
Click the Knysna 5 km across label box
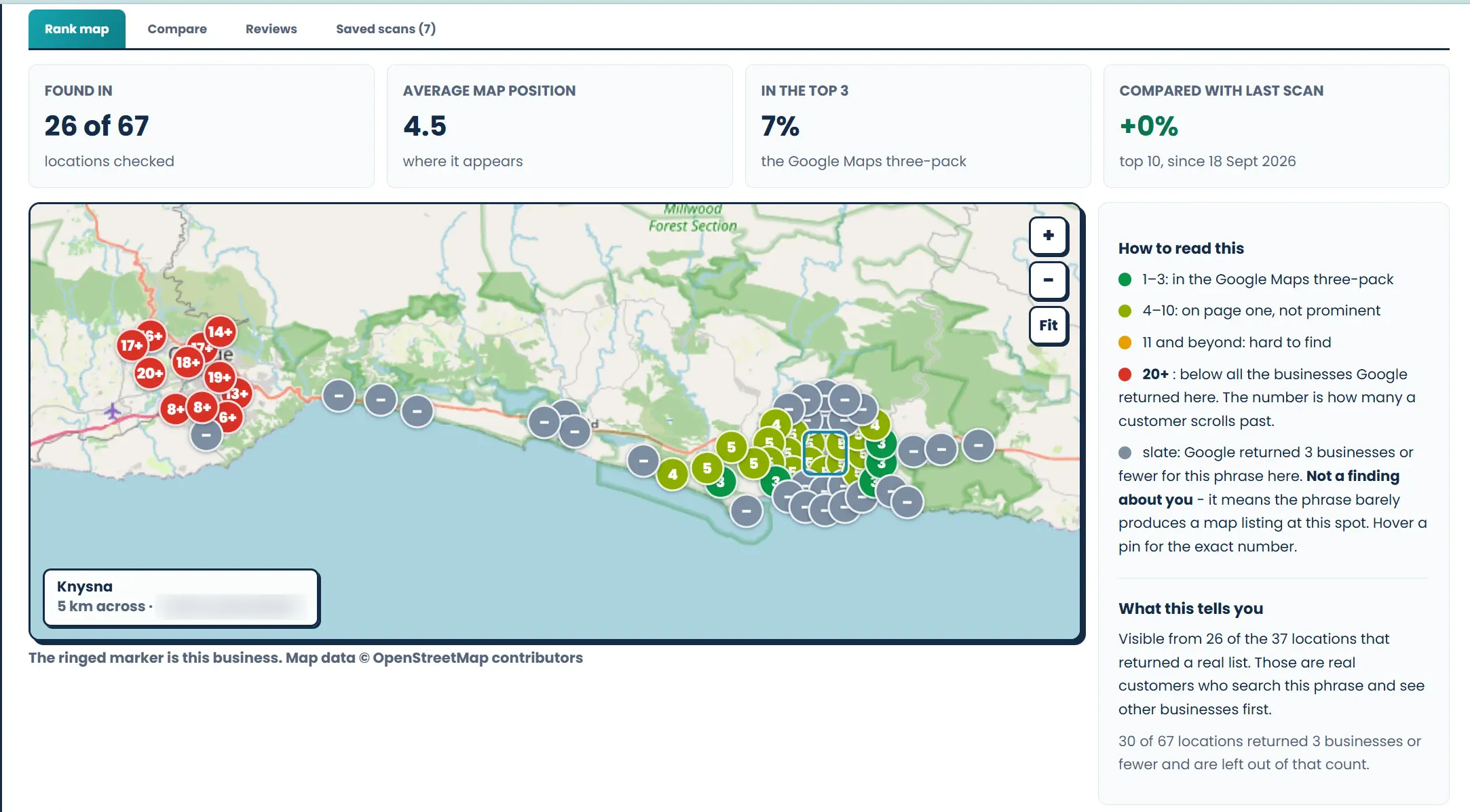click(181, 598)
